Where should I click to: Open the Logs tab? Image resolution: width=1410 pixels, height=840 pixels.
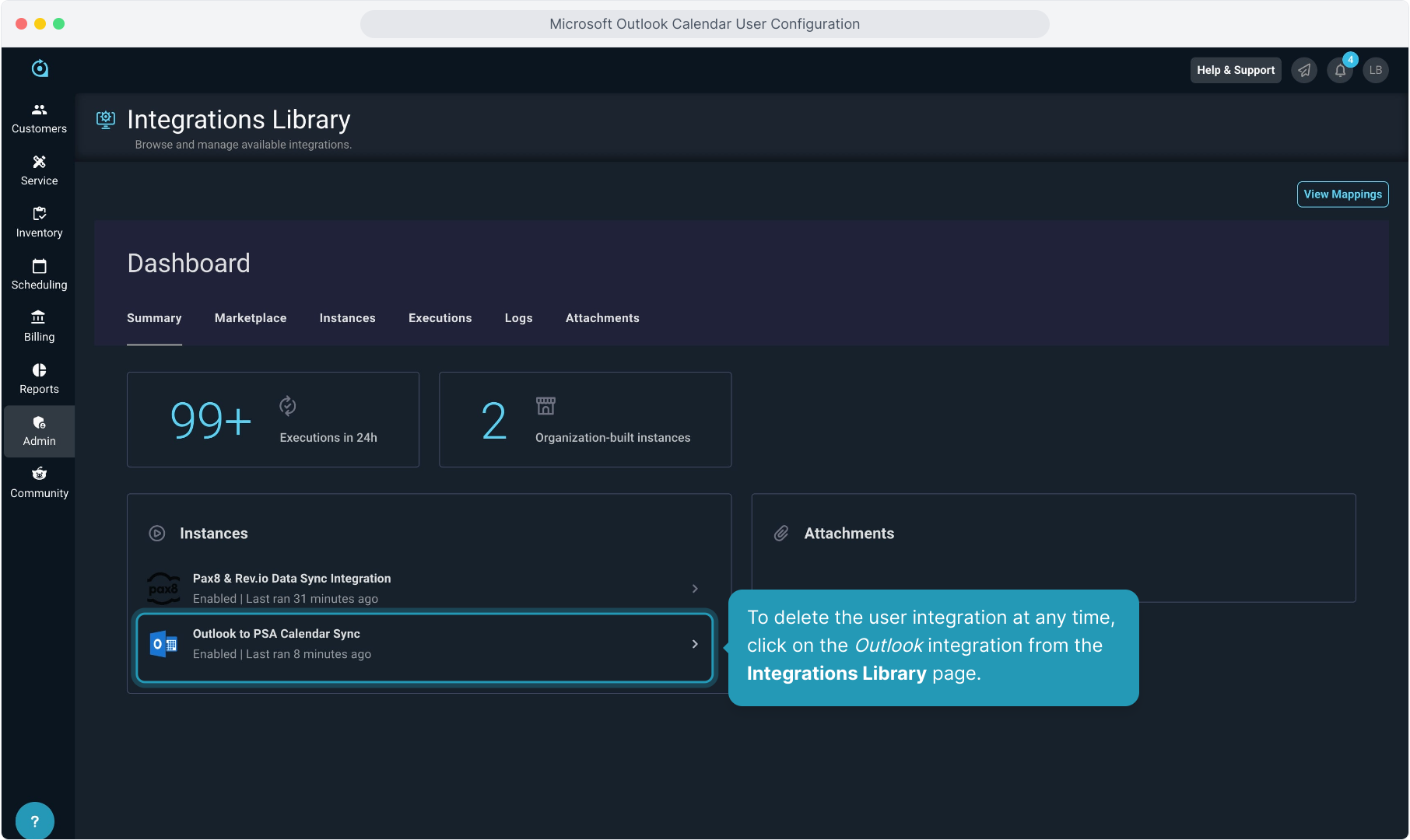(518, 318)
